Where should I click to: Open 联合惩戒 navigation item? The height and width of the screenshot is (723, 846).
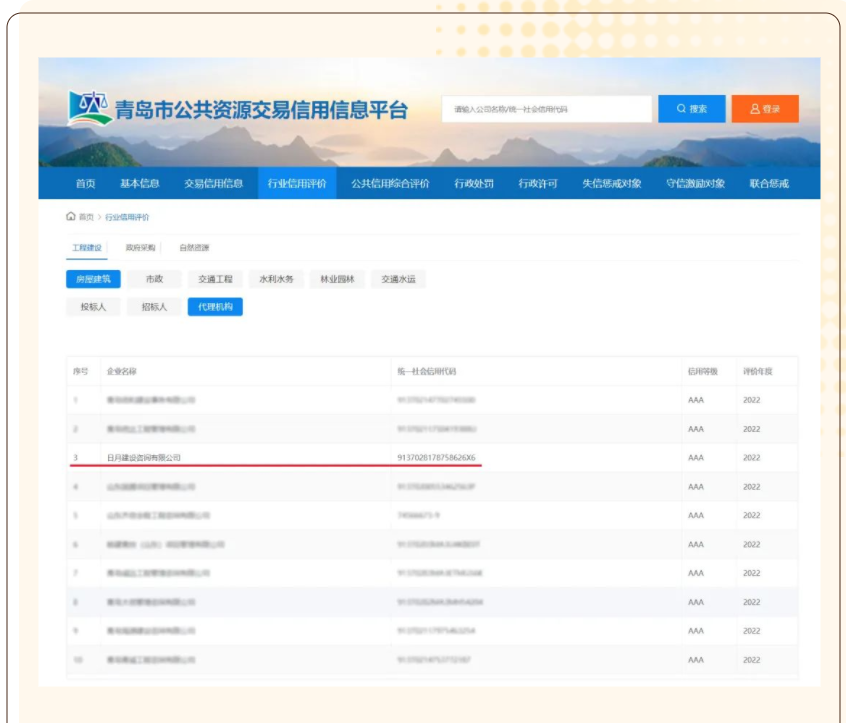[x=769, y=183]
